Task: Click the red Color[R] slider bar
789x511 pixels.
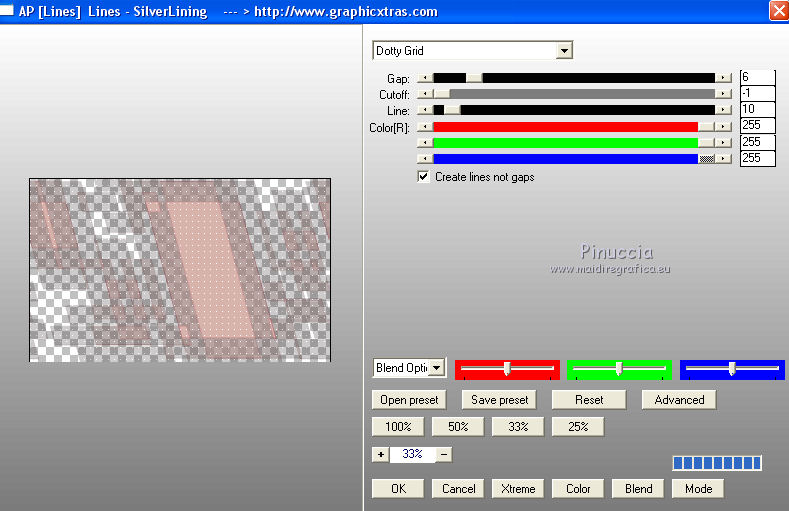Action: [574, 127]
